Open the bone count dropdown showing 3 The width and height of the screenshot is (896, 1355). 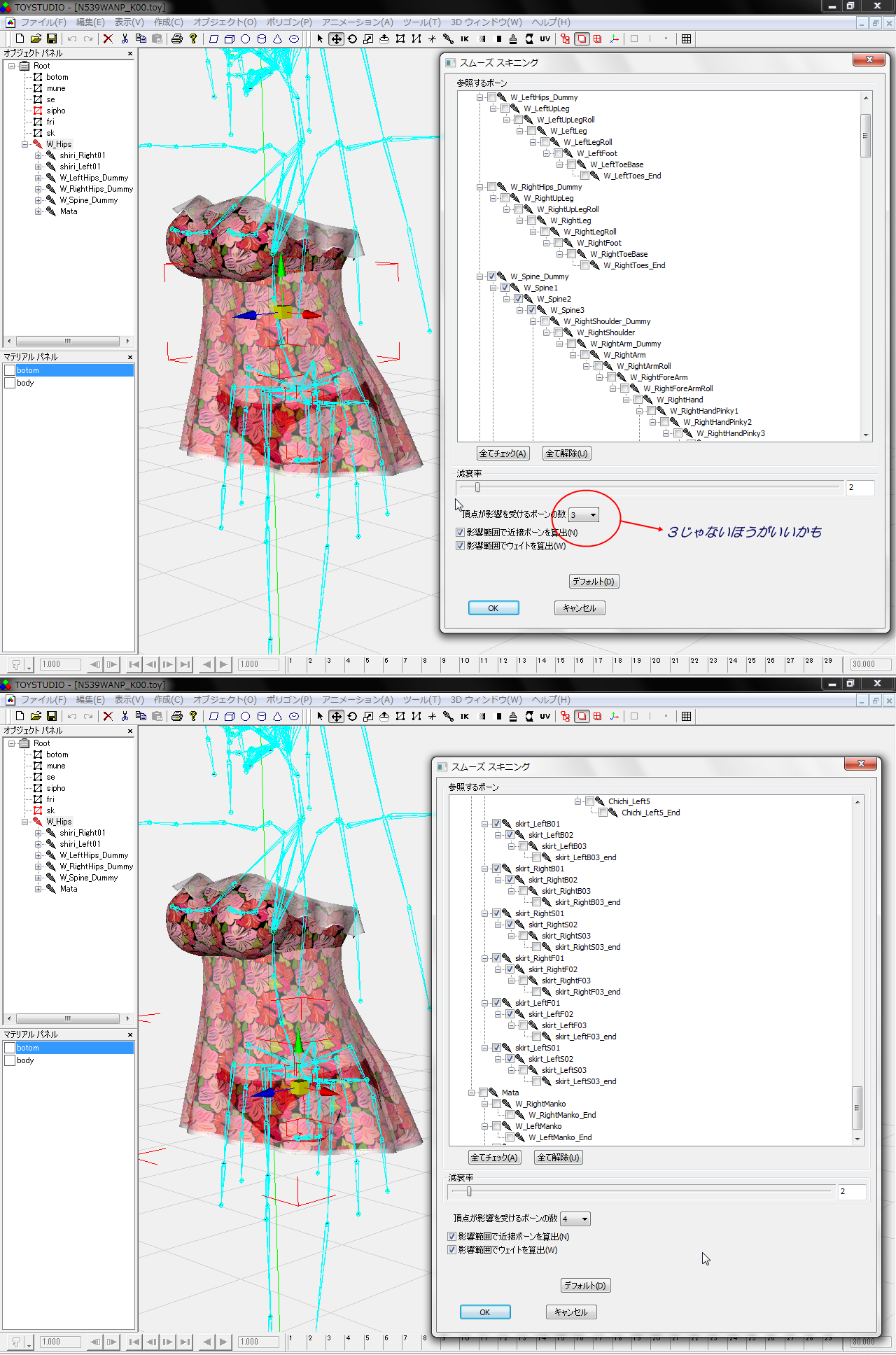pos(584,515)
